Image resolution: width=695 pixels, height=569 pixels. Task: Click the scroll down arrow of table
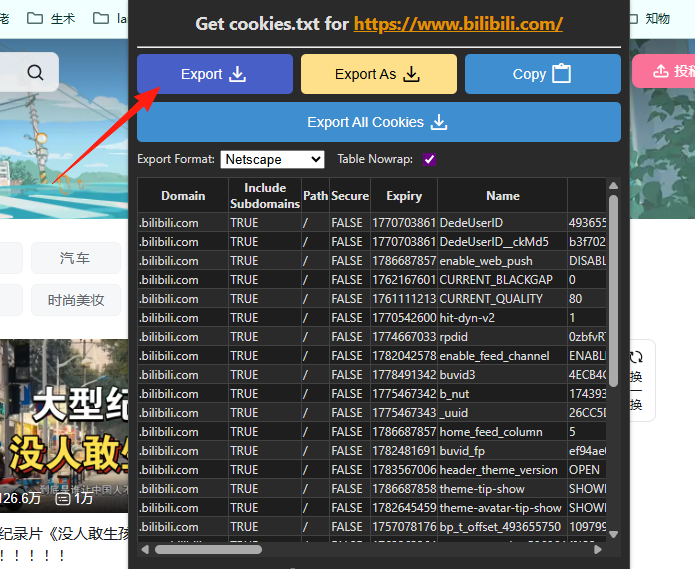[x=613, y=534]
